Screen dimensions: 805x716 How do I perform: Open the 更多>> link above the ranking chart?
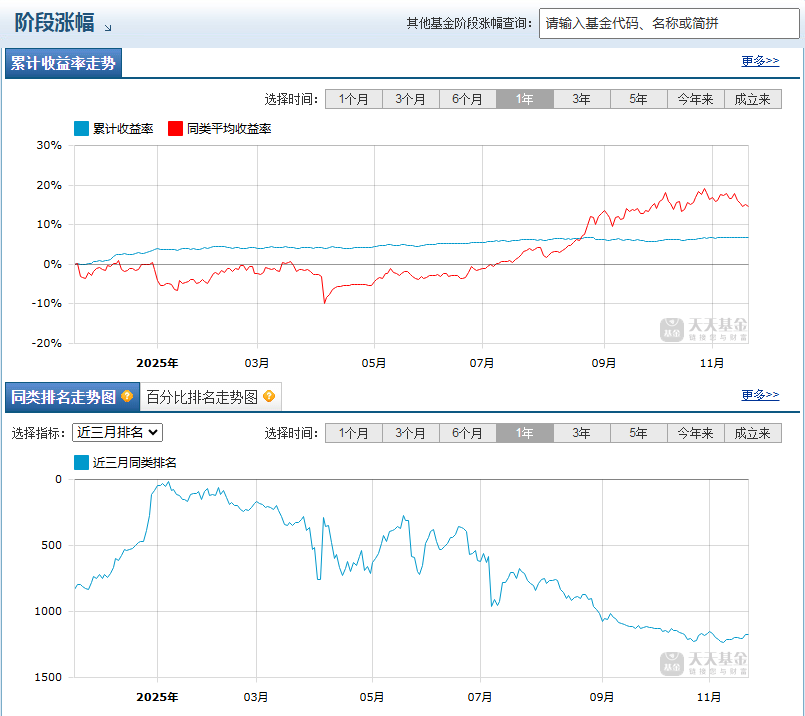click(x=760, y=395)
